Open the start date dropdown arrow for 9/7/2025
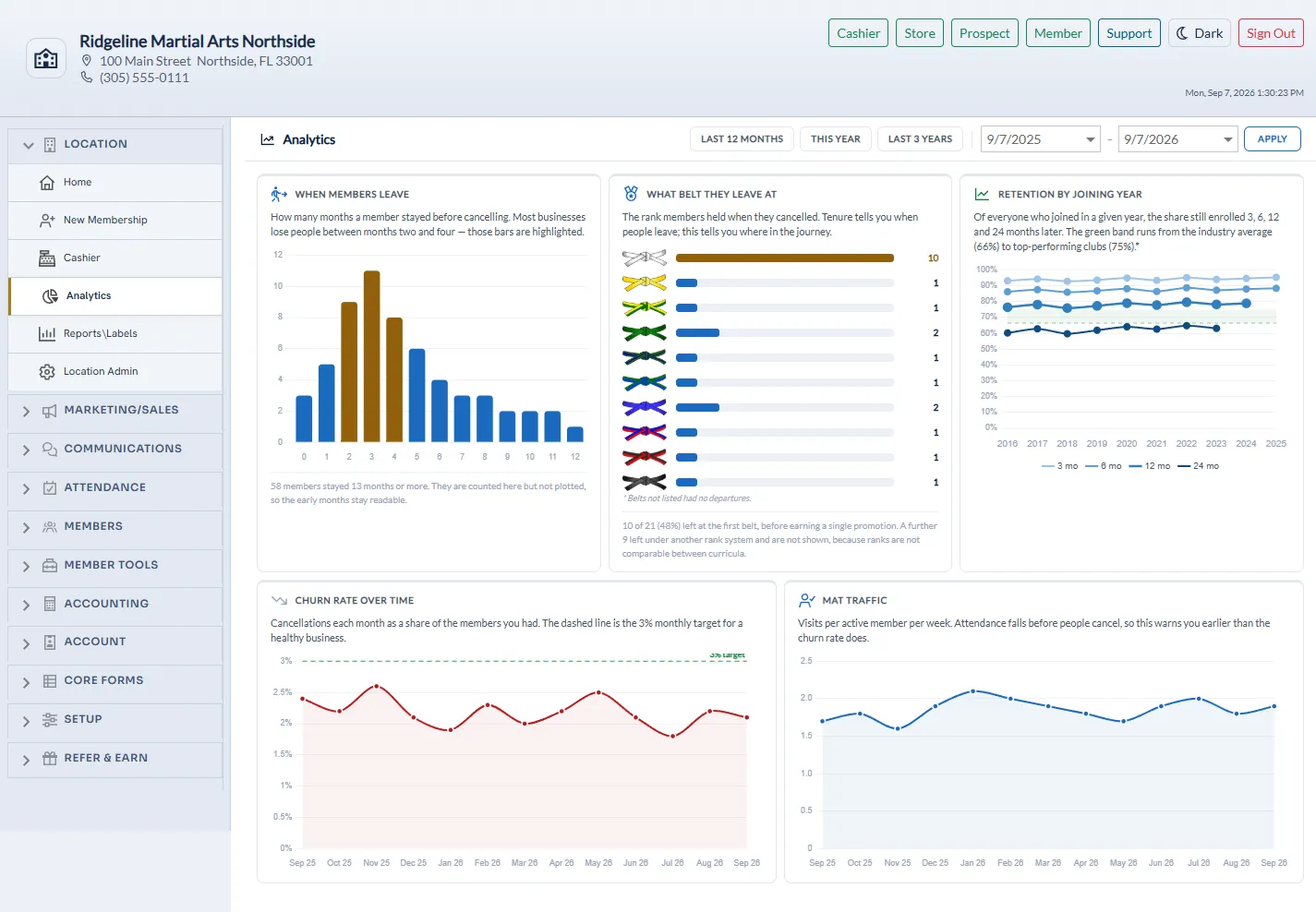Image resolution: width=1316 pixels, height=912 pixels. [1091, 139]
